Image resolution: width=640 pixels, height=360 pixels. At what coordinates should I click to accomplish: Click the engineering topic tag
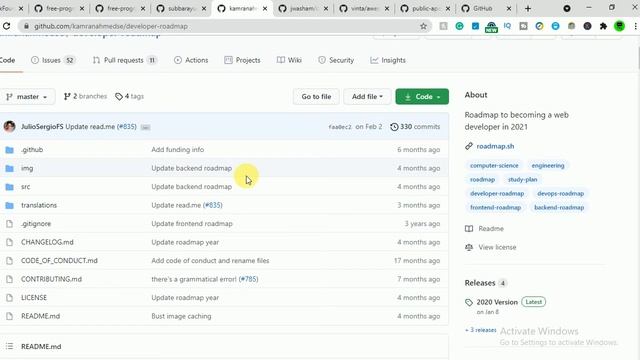click(548, 166)
